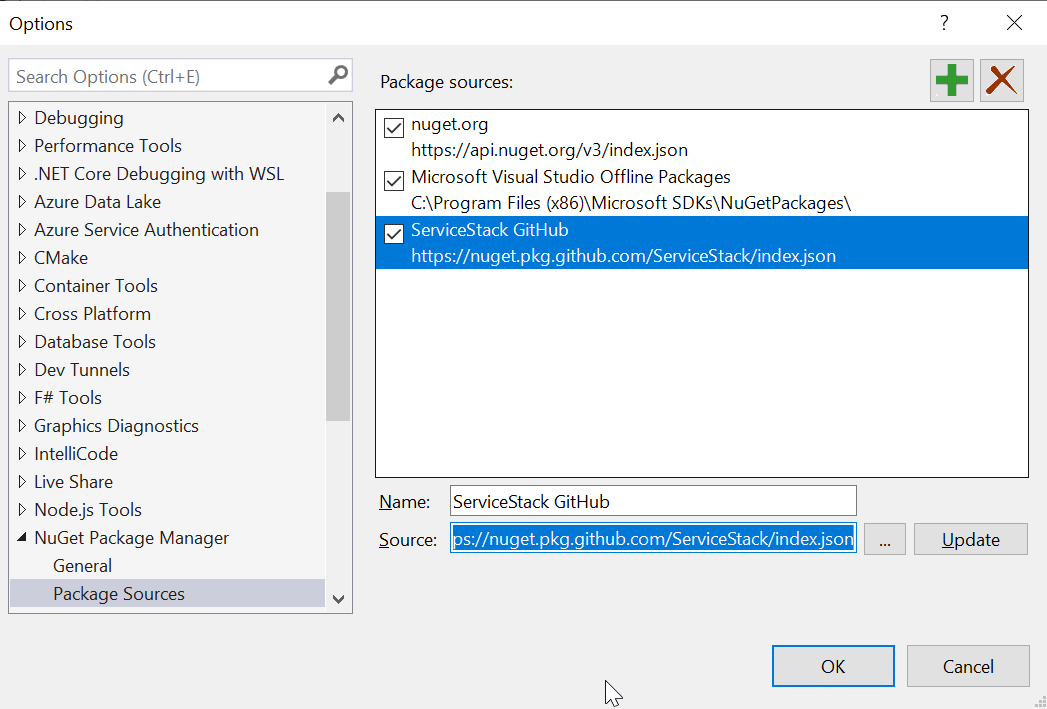Select the ServiceStack GitHub source row
Viewport: 1047px width, 709px height.
702,242
